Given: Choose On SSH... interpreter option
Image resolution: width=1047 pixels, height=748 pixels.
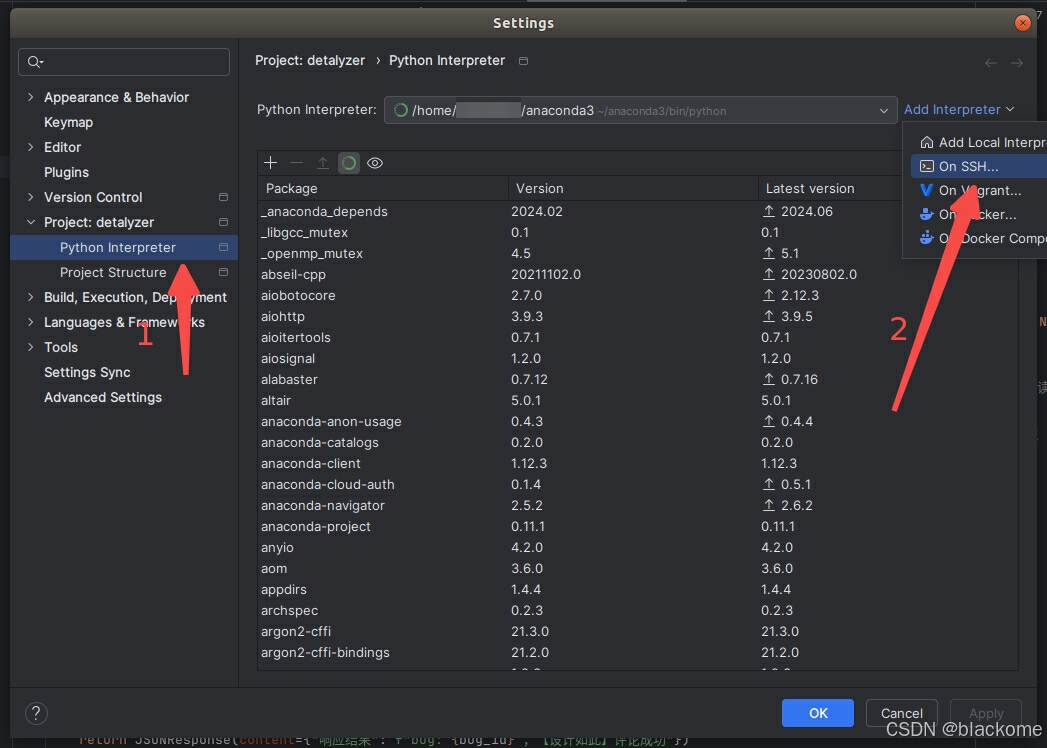Looking at the screenshot, I should click(979, 166).
